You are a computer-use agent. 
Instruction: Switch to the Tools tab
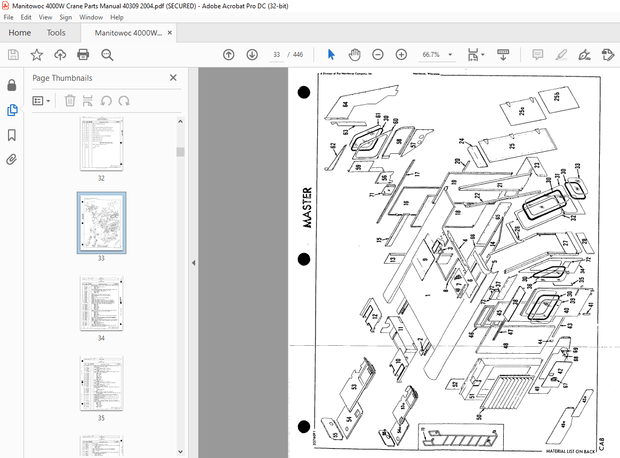pos(56,33)
